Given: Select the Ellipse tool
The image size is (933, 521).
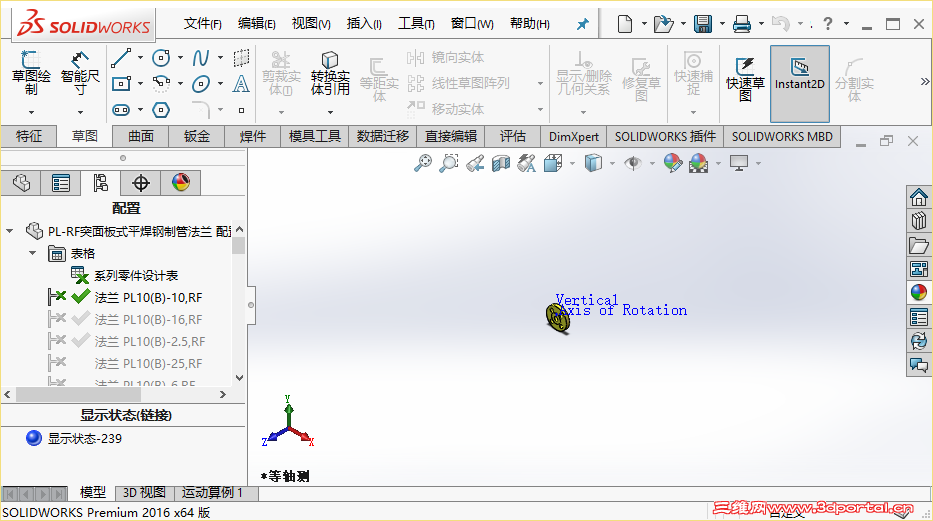Looking at the screenshot, I should point(201,84).
